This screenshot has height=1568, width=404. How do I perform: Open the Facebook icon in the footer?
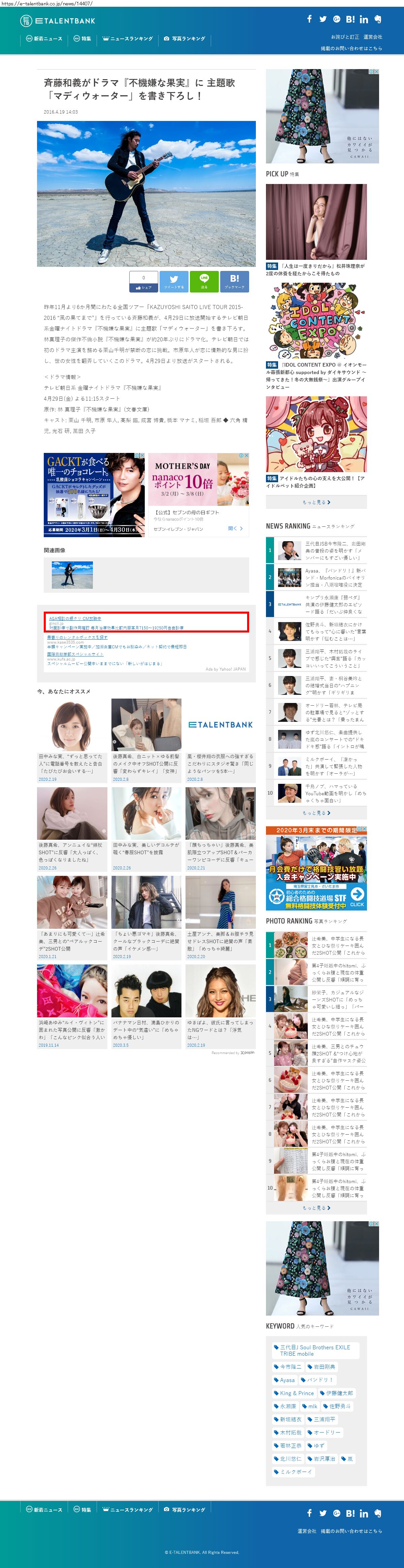pos(309,1513)
